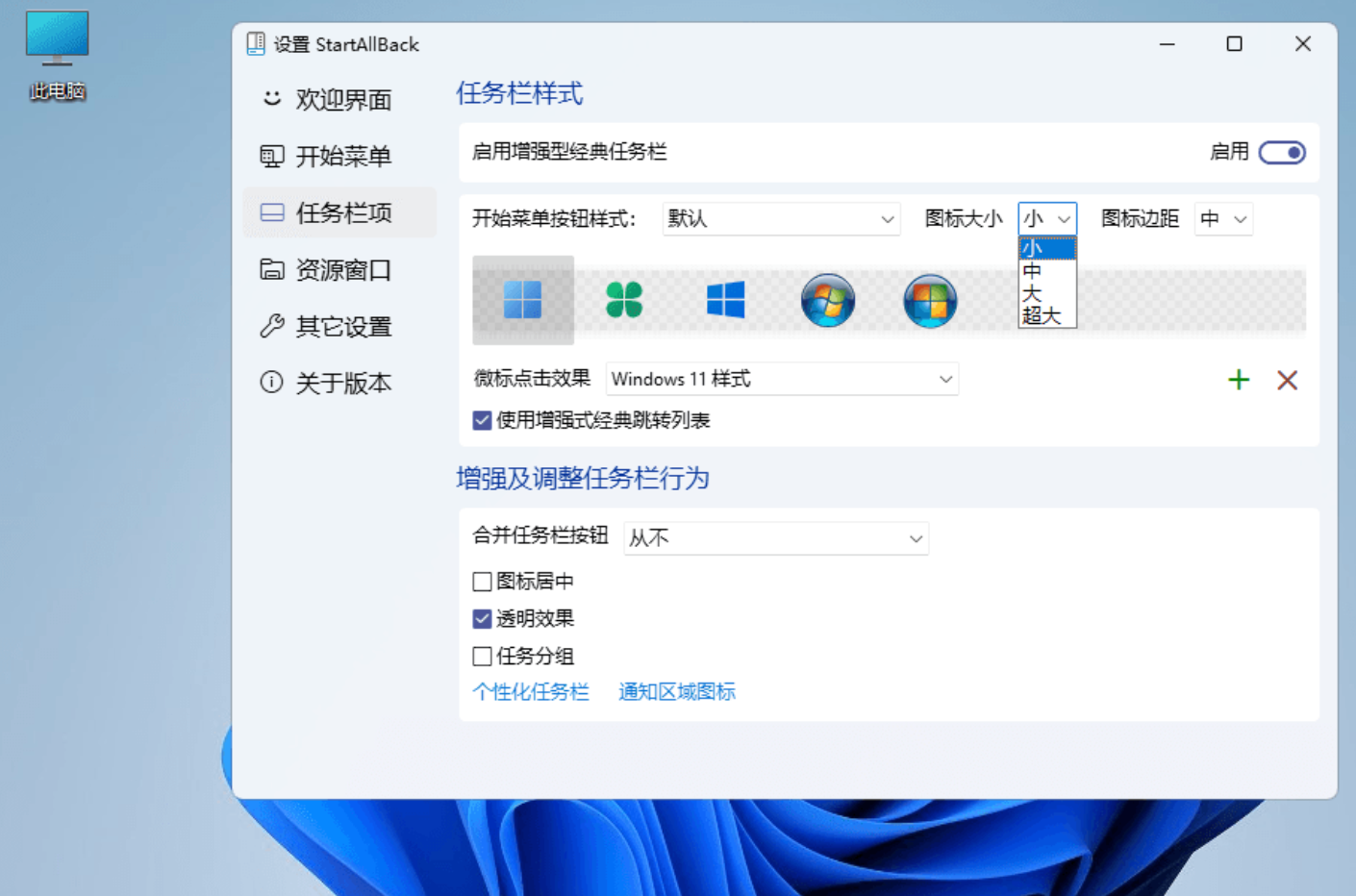The width and height of the screenshot is (1356, 896).
Task: Go to the 其它设置 section
Action: tap(339, 327)
